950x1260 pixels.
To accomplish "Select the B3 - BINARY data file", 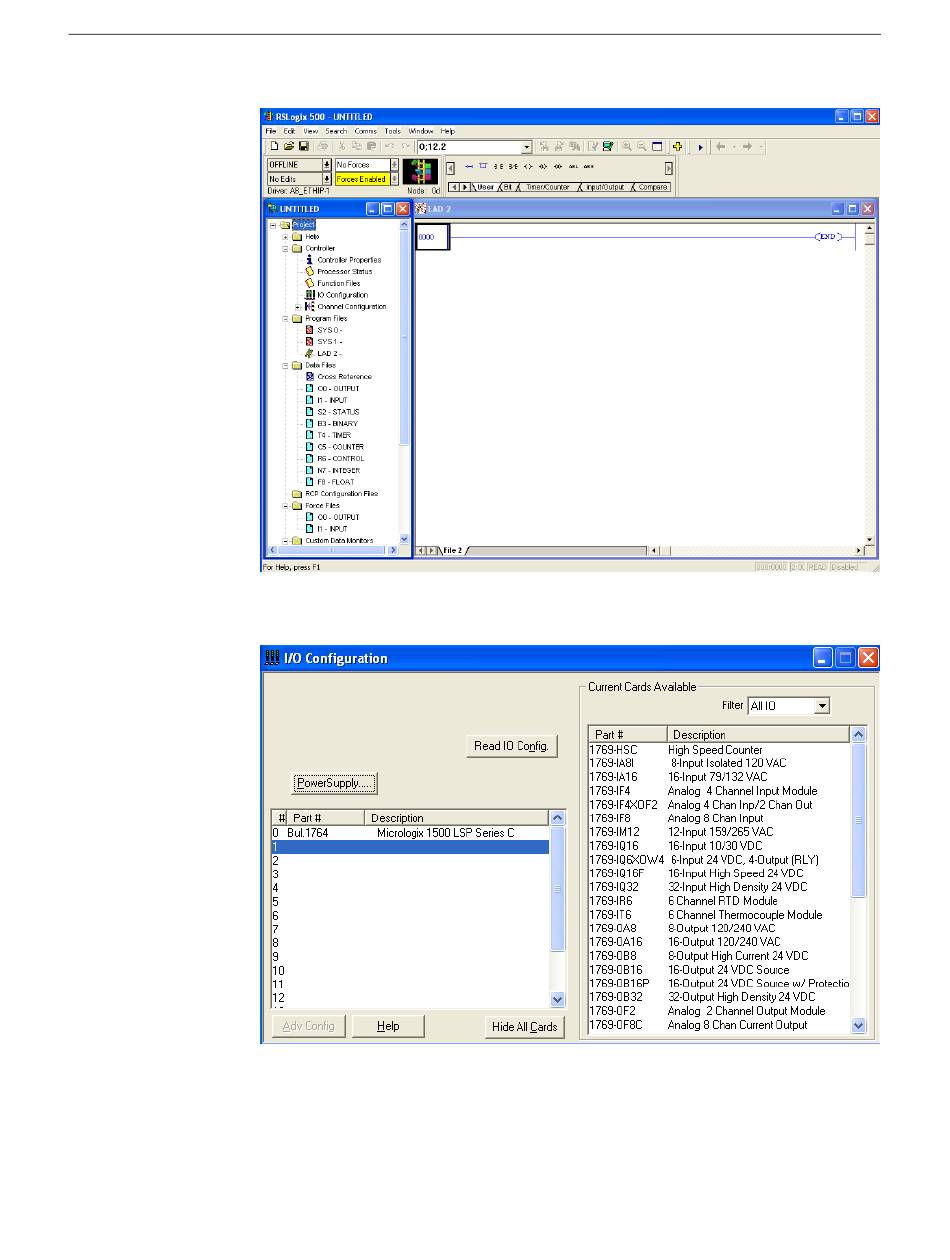I will pos(337,424).
